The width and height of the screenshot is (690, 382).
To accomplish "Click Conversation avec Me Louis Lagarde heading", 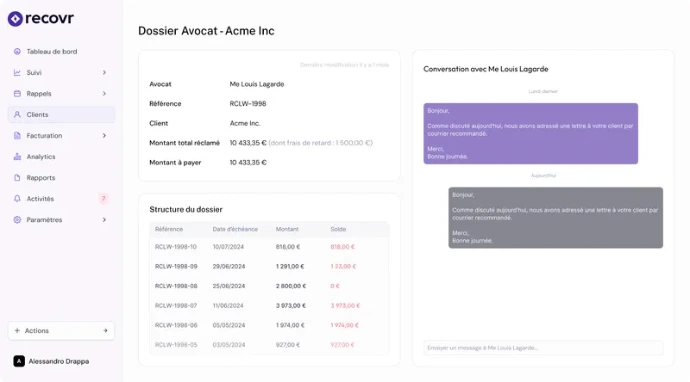I will coord(486,69).
